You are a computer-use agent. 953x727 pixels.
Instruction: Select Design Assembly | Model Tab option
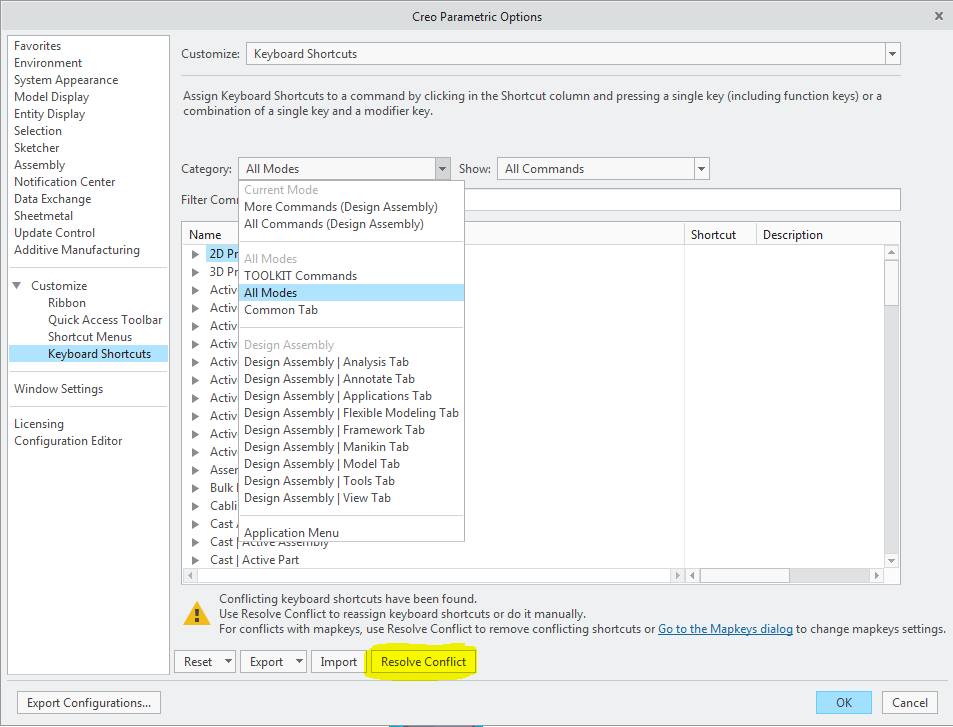[x=322, y=463]
